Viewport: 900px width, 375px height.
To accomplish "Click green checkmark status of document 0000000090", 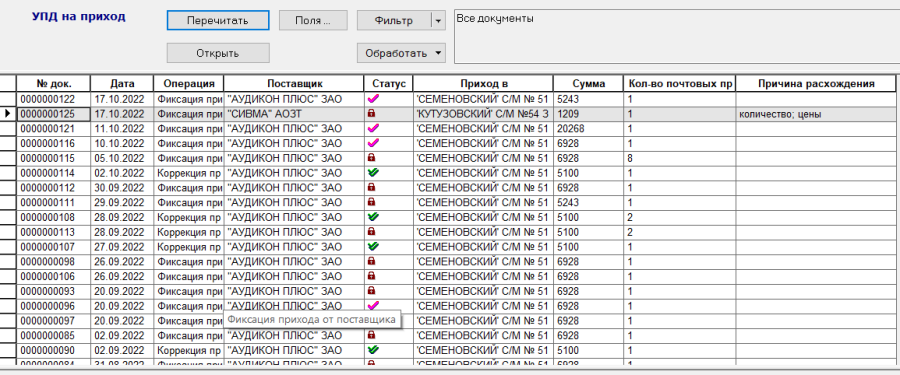I will pyautogui.click(x=373, y=349).
